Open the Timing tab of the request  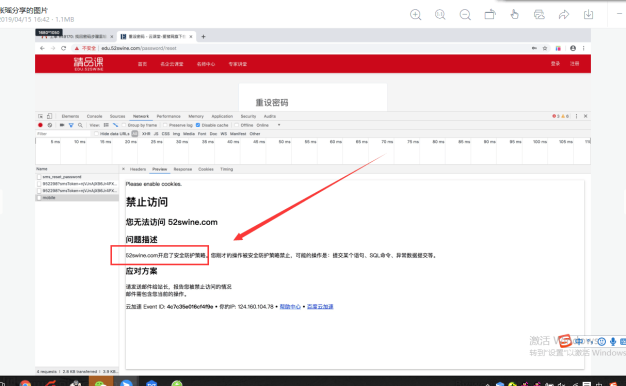point(226,169)
